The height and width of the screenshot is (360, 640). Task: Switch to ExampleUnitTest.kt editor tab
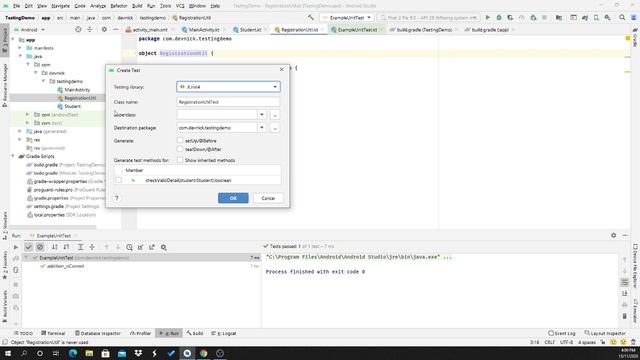[356, 30]
